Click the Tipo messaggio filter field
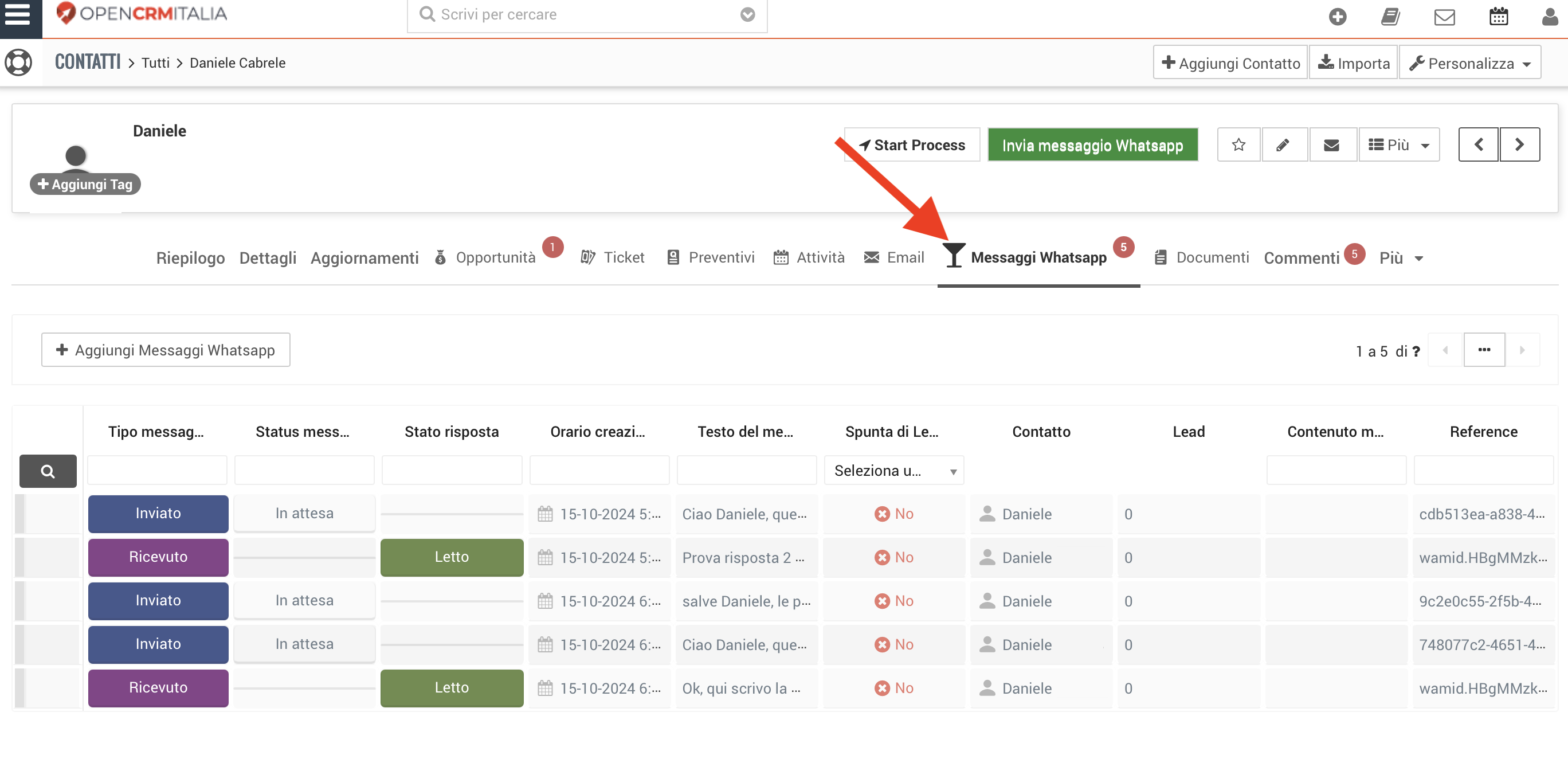Screen dimensions: 1568x759 point(157,470)
